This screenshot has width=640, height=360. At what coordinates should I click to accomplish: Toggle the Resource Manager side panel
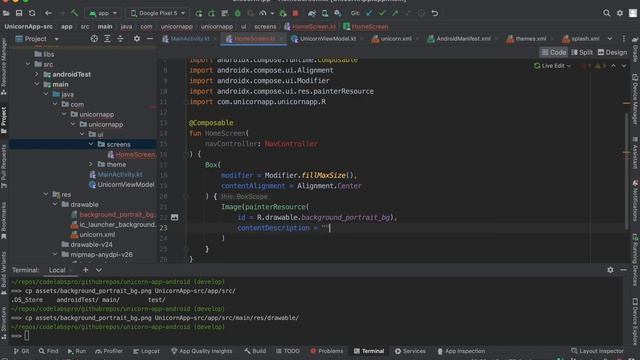pyautogui.click(x=4, y=67)
